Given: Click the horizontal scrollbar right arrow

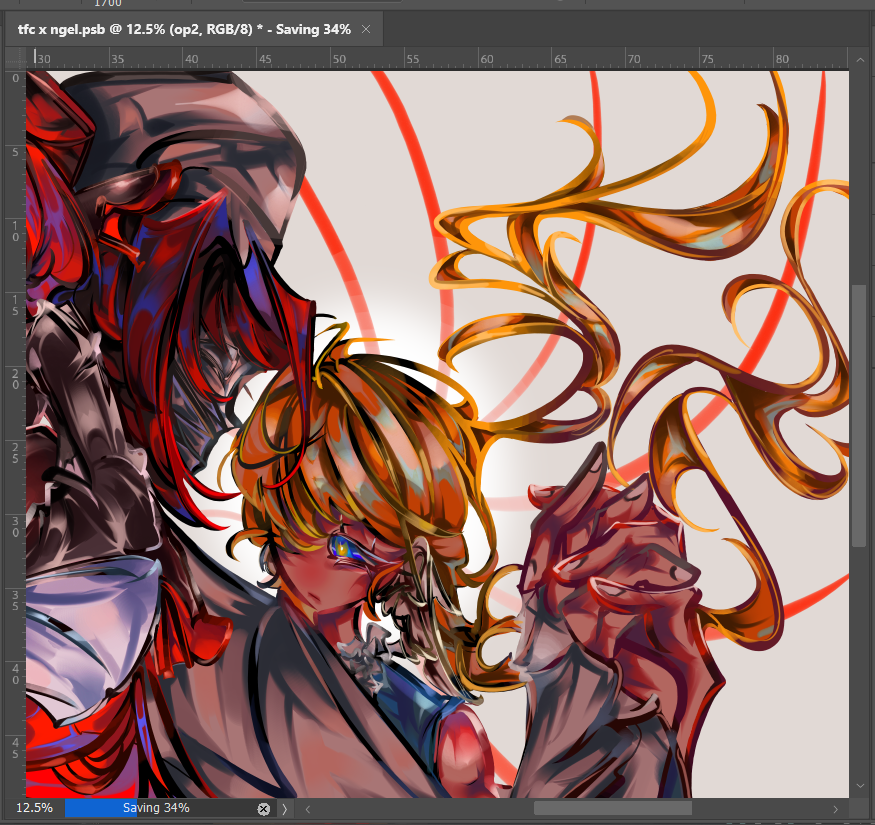Looking at the screenshot, I should click(x=835, y=809).
